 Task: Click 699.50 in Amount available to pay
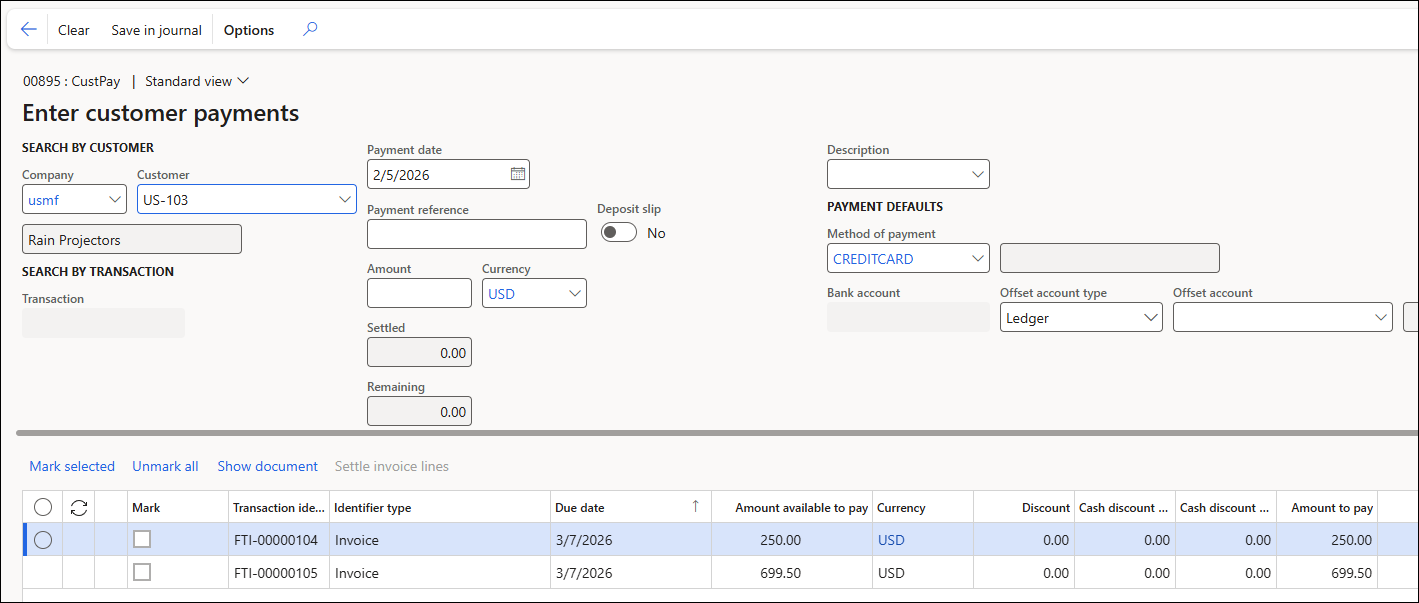[781, 573]
